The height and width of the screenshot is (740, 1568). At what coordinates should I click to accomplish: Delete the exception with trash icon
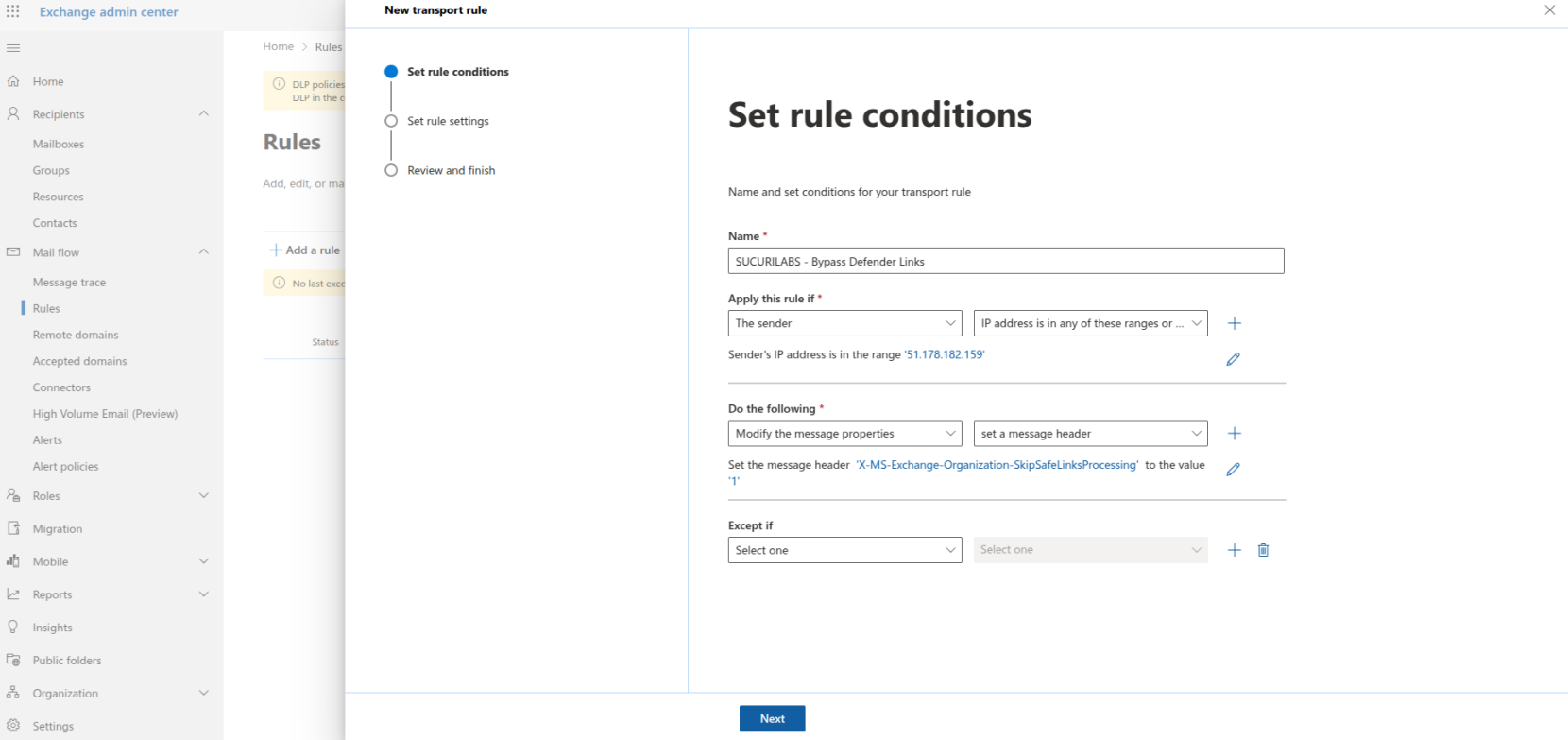[1263, 550]
